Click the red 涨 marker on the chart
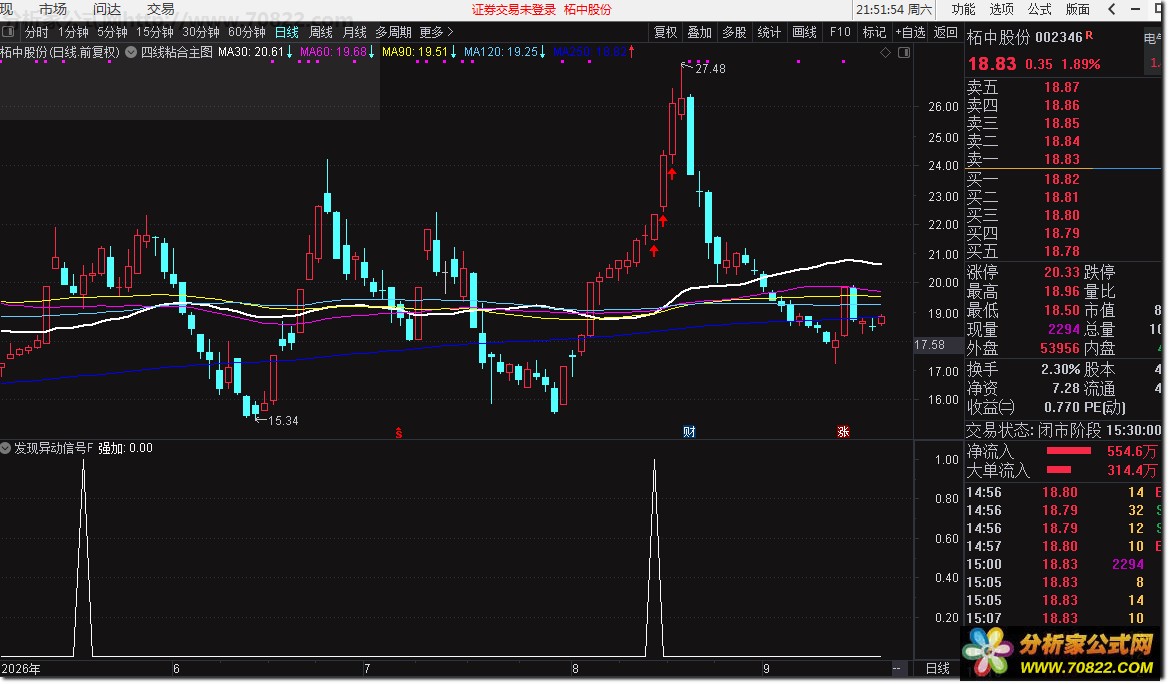Viewport: 1170px width, 684px height. [843, 432]
